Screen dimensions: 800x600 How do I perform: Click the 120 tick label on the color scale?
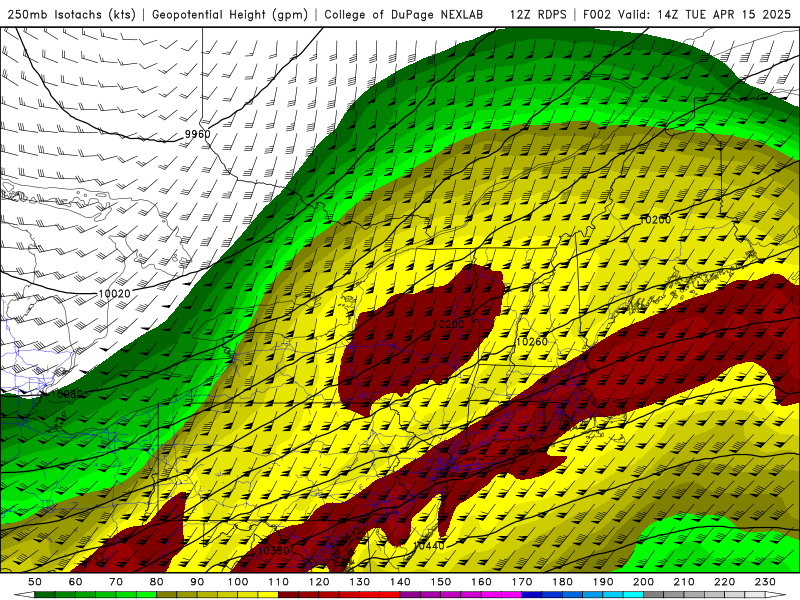point(319,582)
